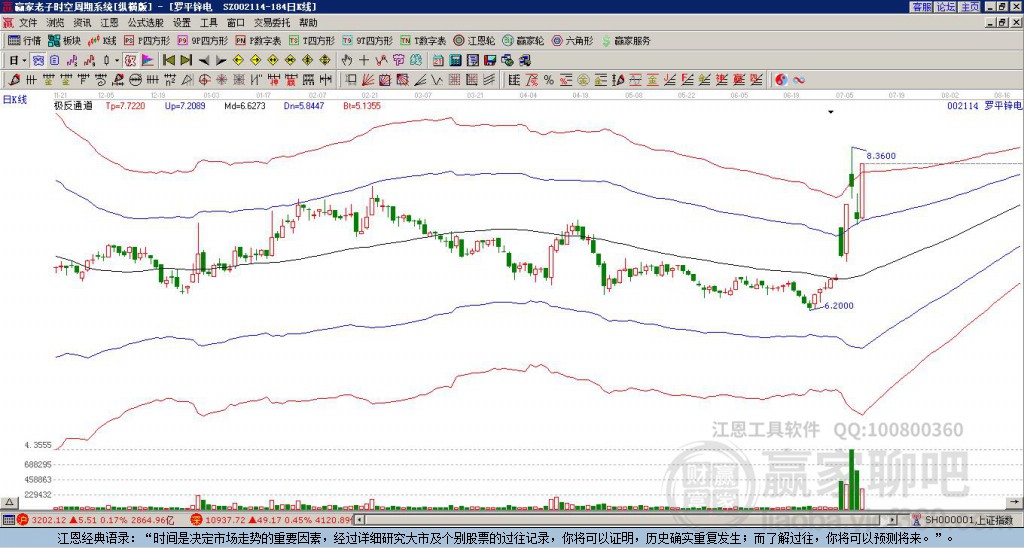Jump to last bar icon
The height and width of the screenshot is (548, 1024).
186,61
